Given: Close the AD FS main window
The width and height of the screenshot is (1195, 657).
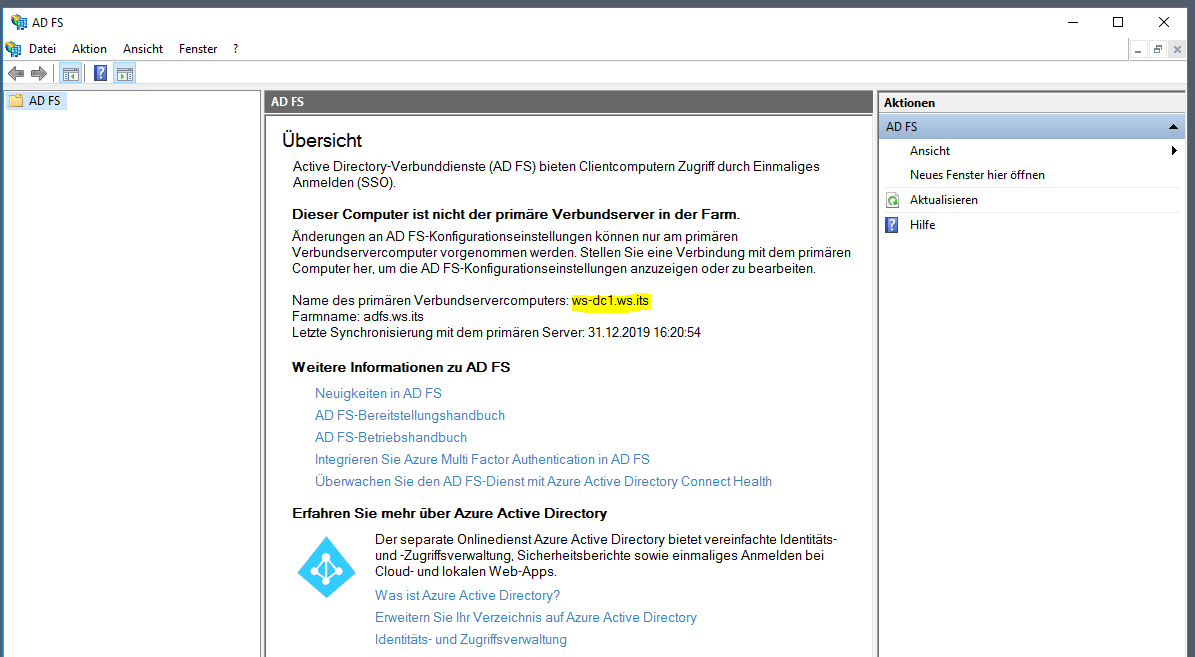Looking at the screenshot, I should 1164,22.
